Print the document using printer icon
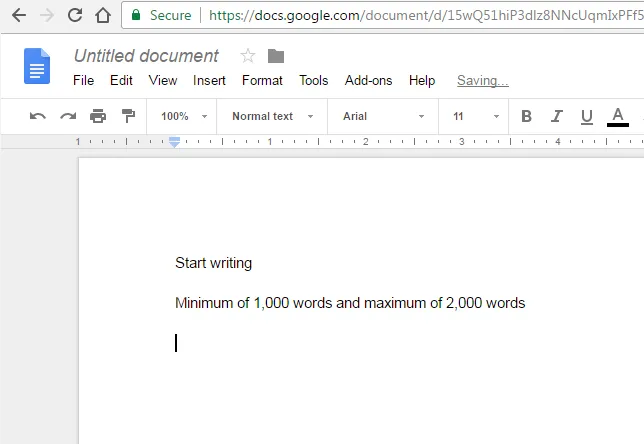This screenshot has width=644, height=444. pos(98,116)
